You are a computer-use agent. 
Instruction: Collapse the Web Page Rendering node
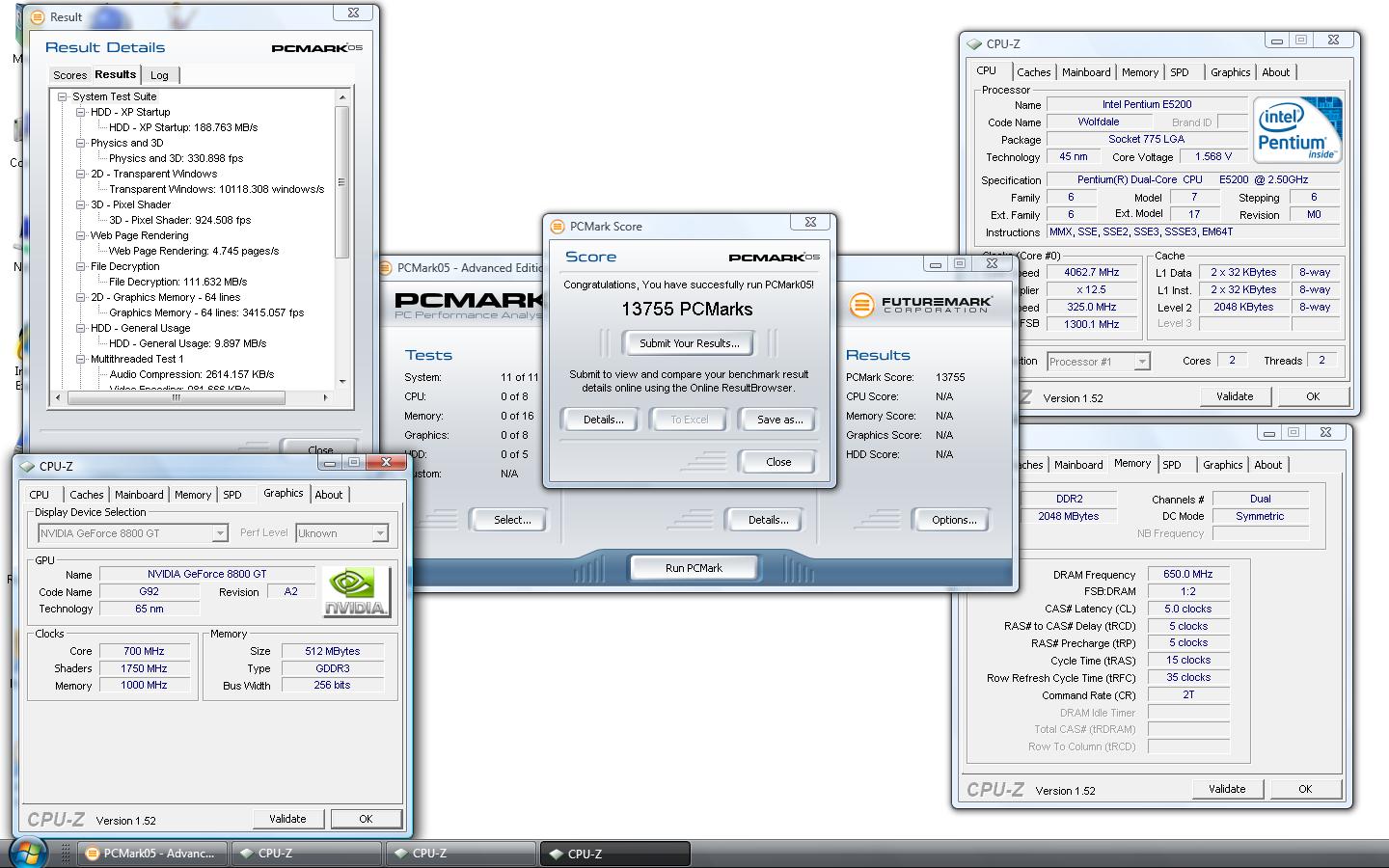[81, 235]
